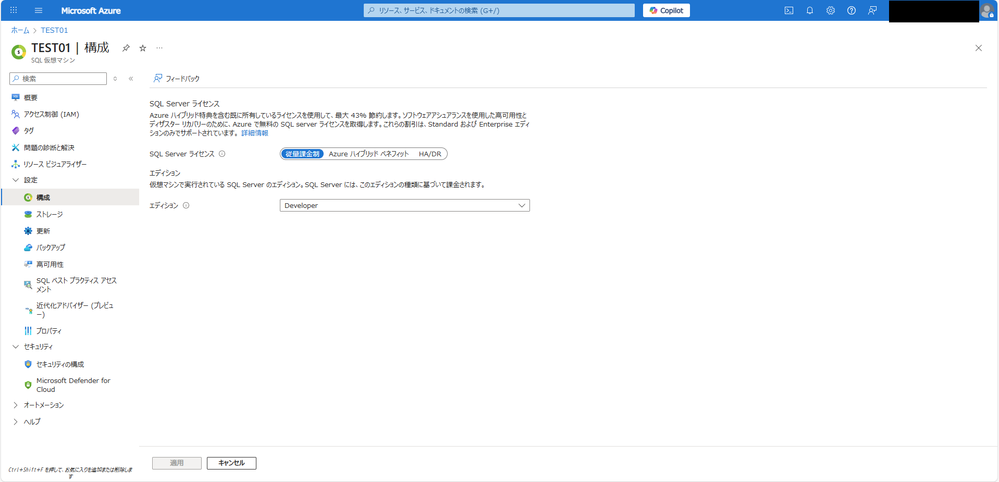999x482 pixels.
Task: Click the 適用 button
Action: 177,464
